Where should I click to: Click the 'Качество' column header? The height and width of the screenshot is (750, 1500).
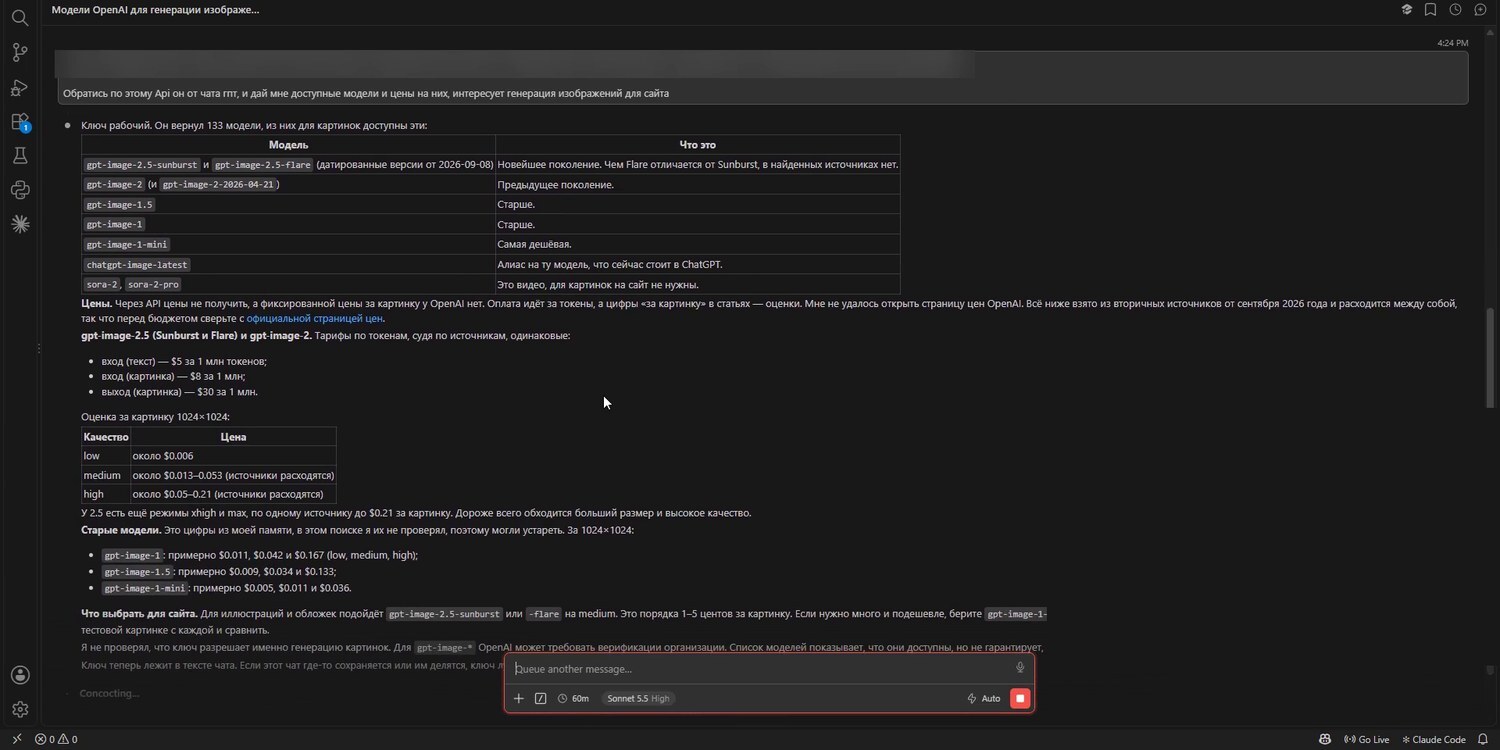(x=106, y=437)
